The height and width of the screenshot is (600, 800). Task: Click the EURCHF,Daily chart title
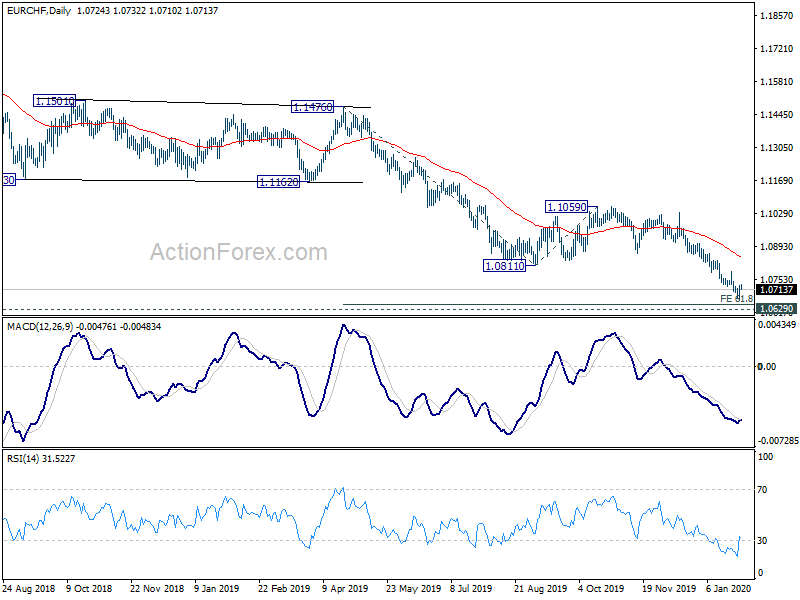pos(39,10)
